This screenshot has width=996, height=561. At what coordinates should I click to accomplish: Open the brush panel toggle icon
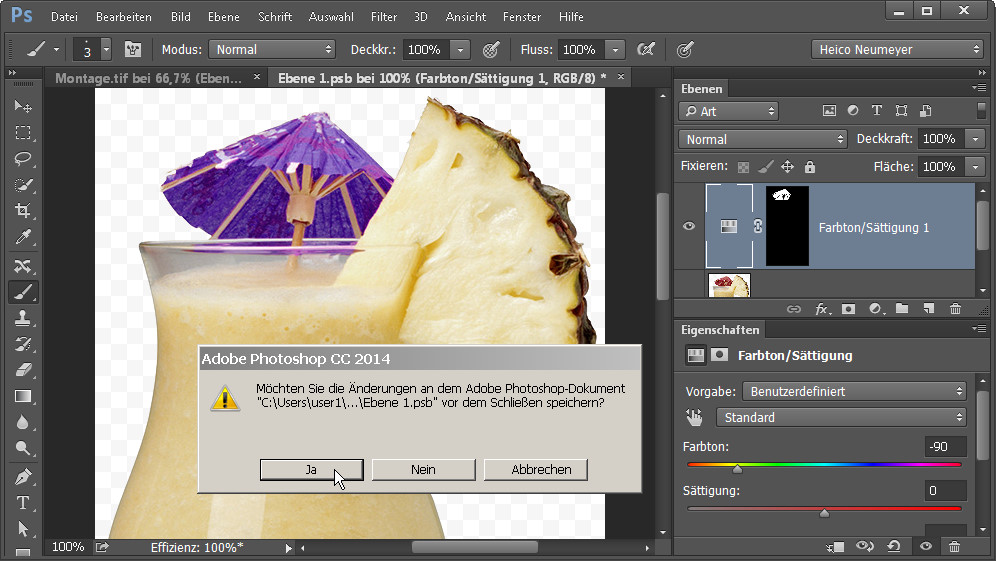coord(133,50)
